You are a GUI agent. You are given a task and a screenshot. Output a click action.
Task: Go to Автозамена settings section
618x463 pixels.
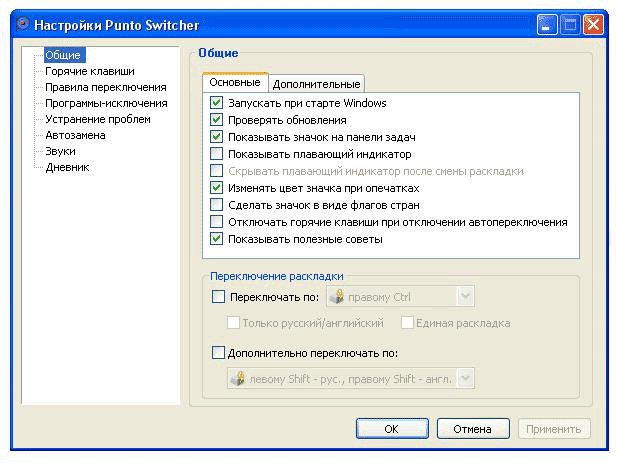click(x=75, y=135)
